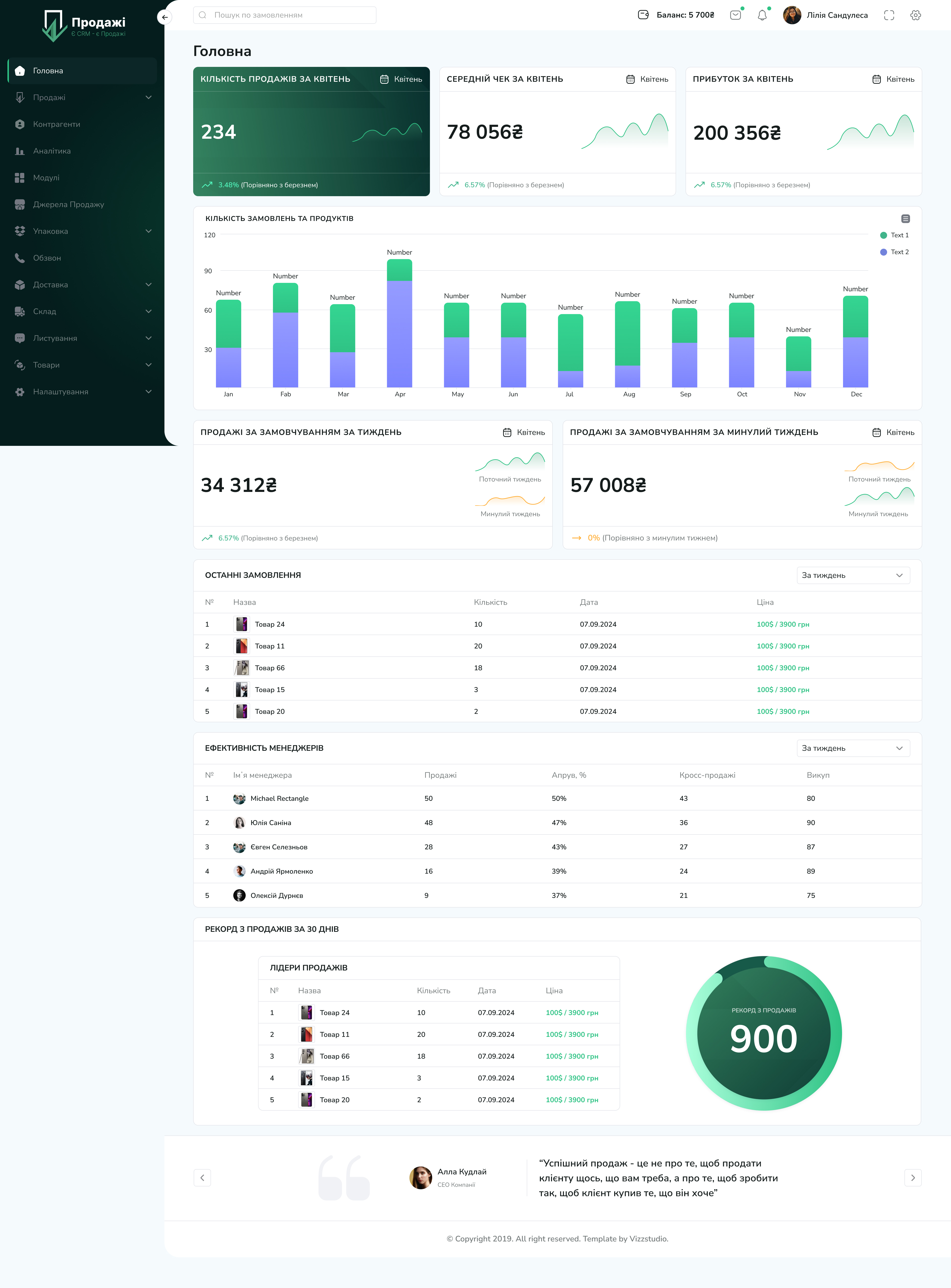Expand the Доставка sidebar chevron
Screen dimensions: 951x1288
[x=149, y=285]
